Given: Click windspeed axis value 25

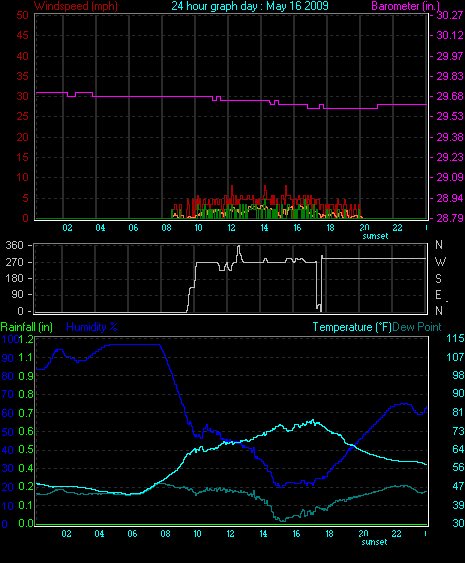Looking at the screenshot, I should tap(22, 116).
